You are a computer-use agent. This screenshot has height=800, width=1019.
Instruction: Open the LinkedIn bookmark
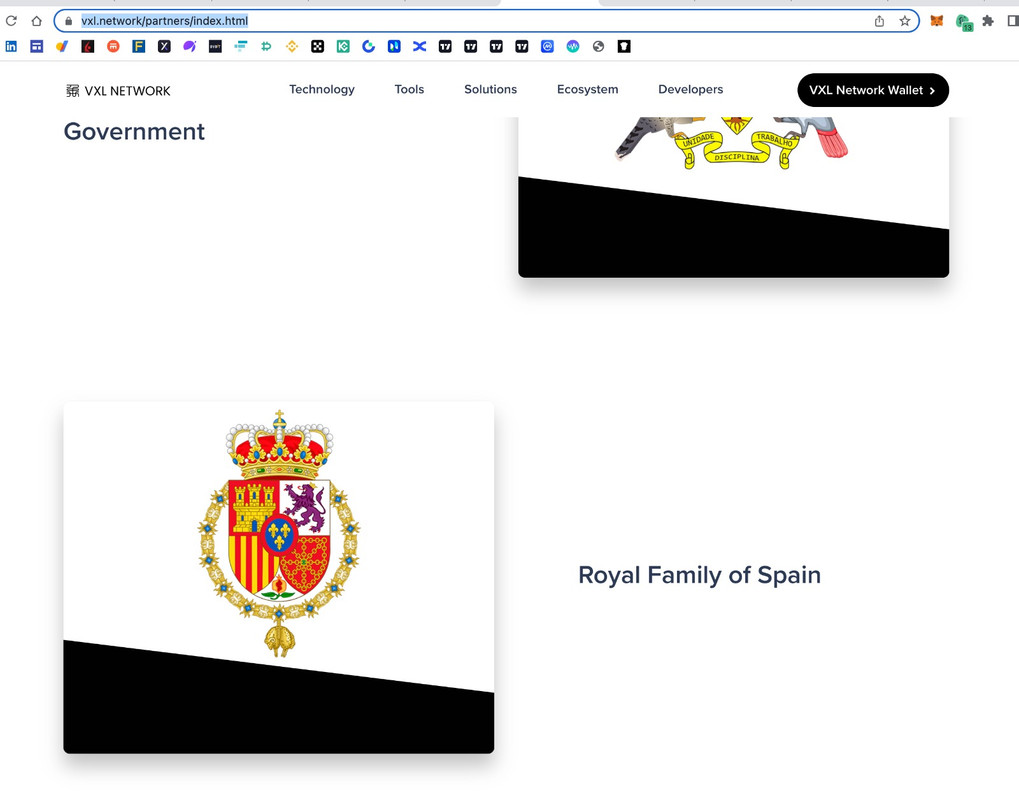coord(11,46)
